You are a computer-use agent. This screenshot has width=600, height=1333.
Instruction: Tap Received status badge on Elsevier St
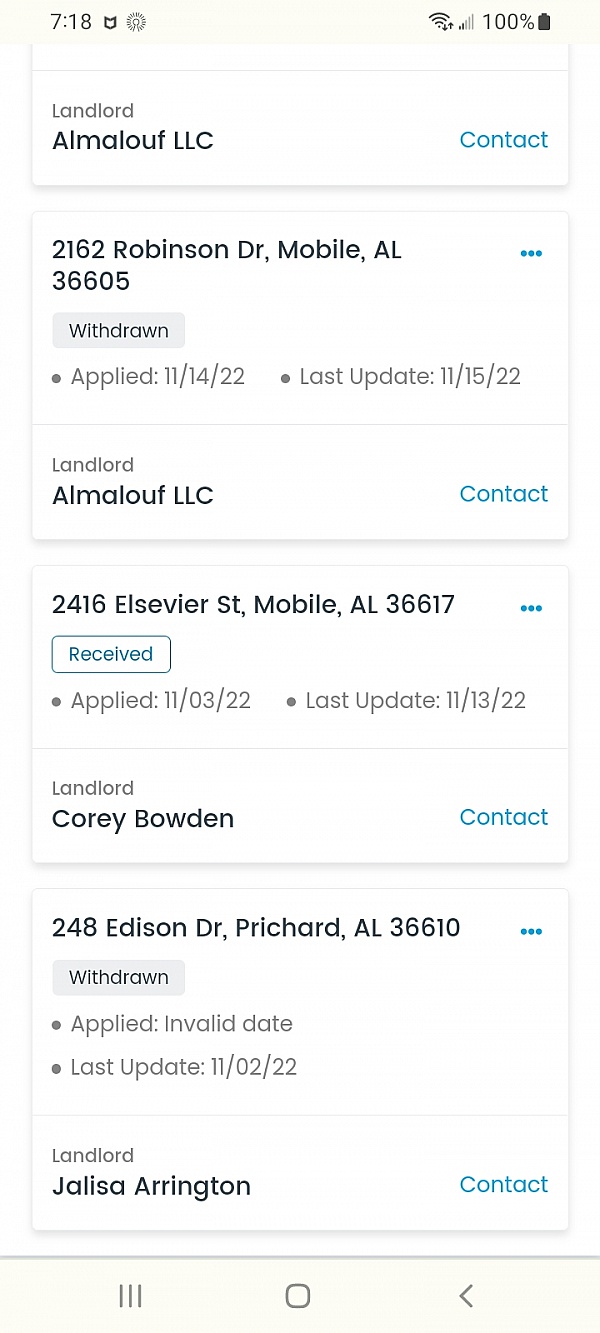(x=111, y=655)
